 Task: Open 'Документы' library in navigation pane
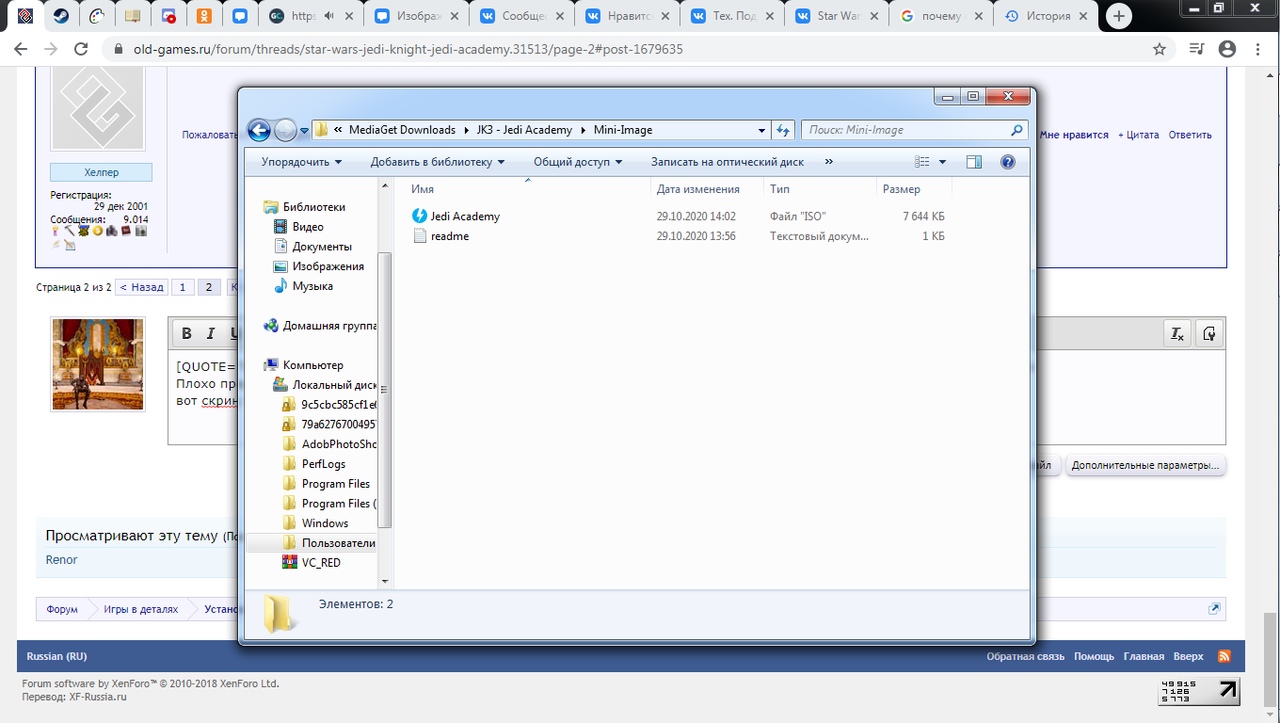tap(321, 247)
